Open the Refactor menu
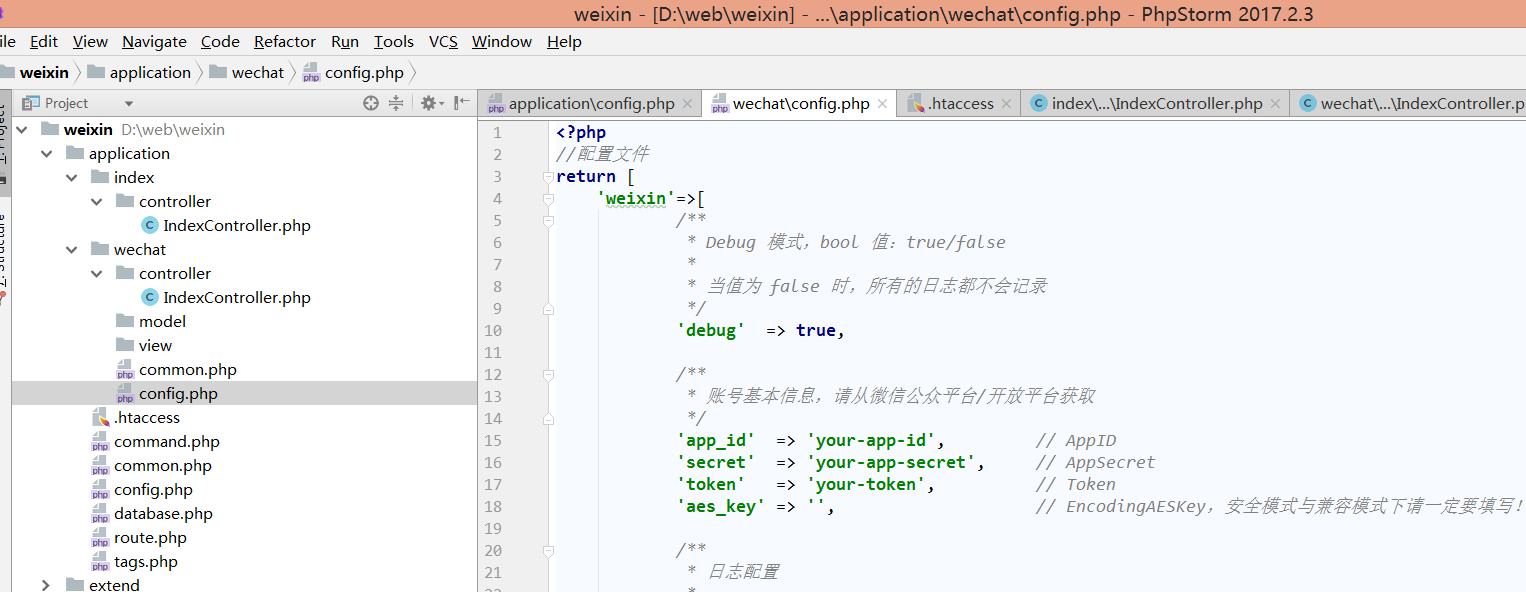The image size is (1526, 592). pos(284,41)
